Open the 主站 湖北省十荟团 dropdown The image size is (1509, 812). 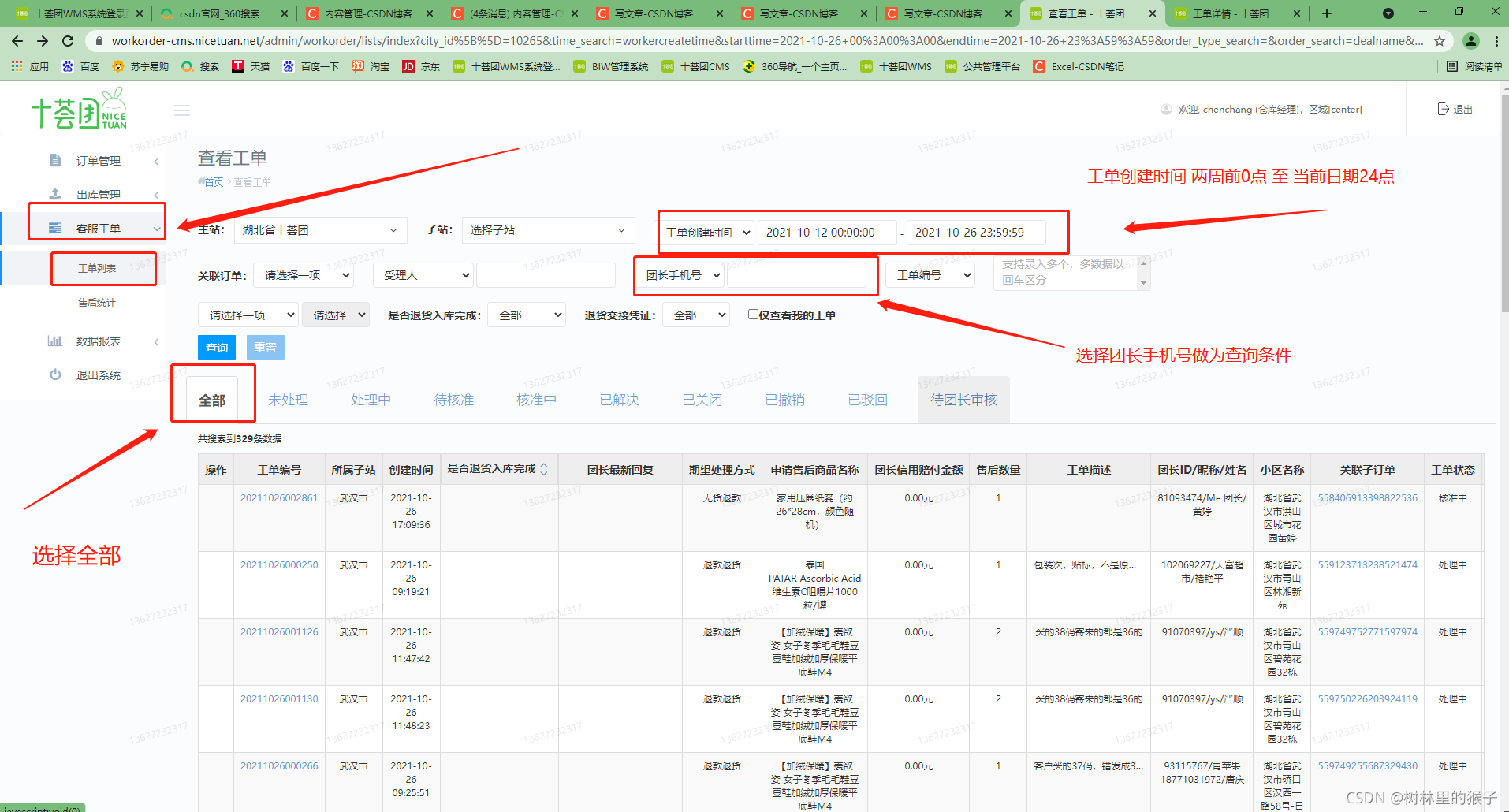click(320, 230)
